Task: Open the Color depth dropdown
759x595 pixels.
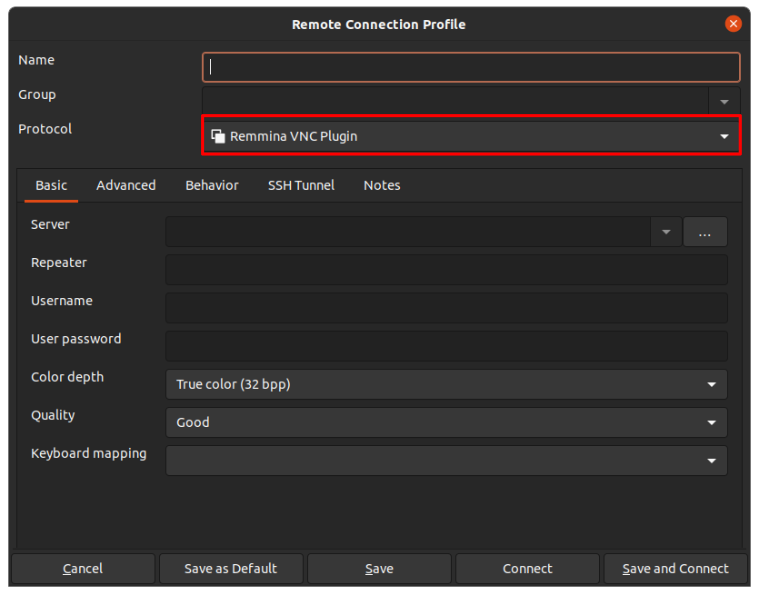Action: tap(446, 384)
